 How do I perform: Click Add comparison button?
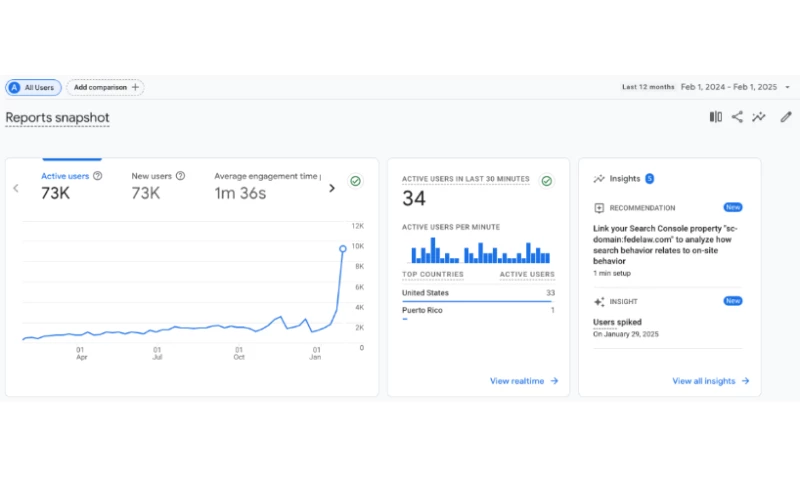tap(105, 88)
